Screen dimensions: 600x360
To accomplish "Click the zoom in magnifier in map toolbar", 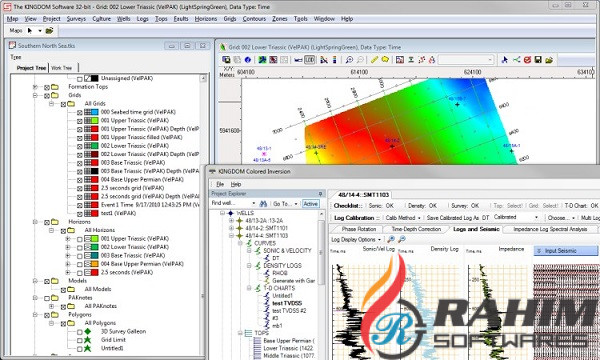I will pos(349,60).
